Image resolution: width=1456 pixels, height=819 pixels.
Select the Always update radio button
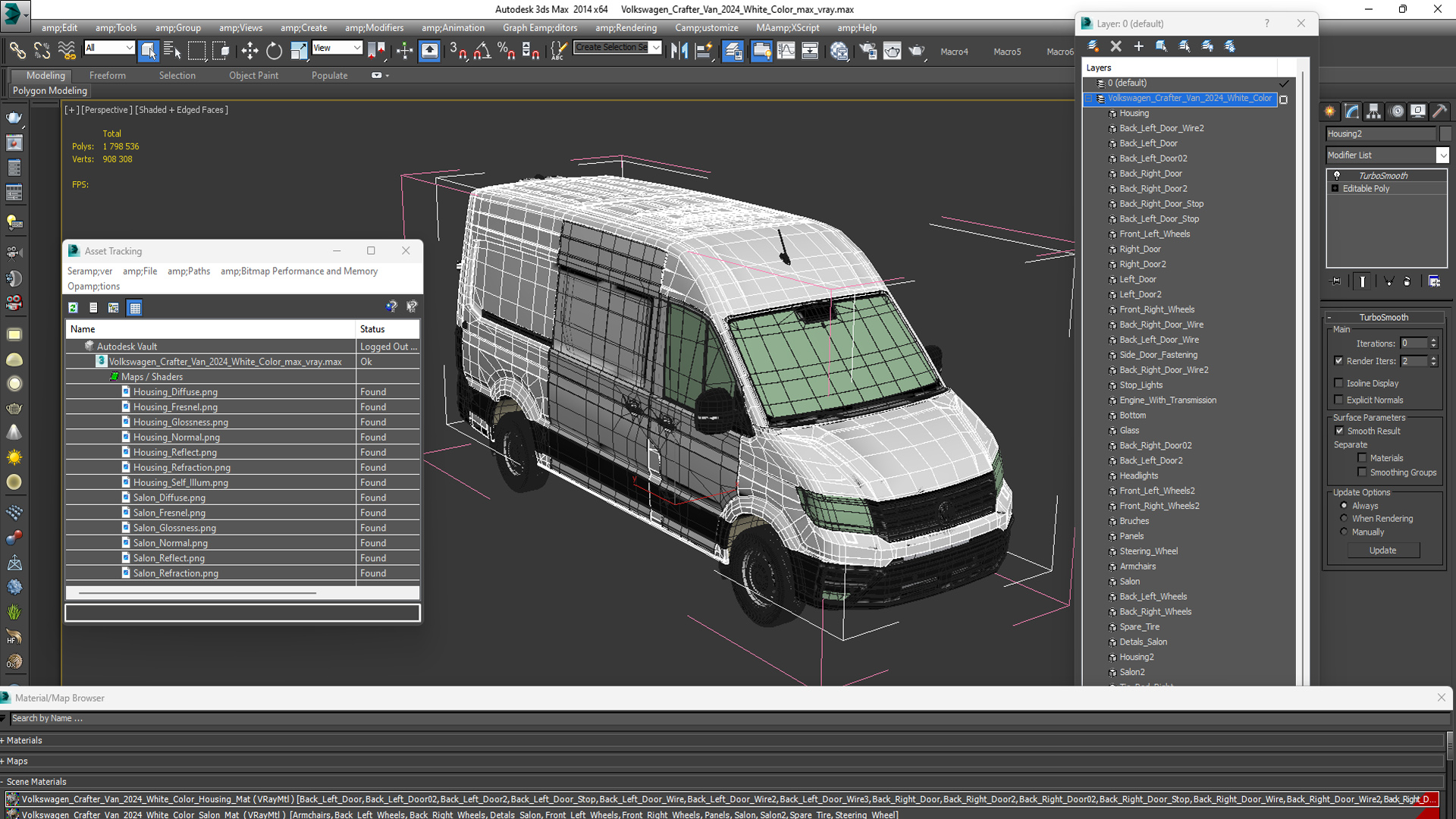click(1344, 506)
